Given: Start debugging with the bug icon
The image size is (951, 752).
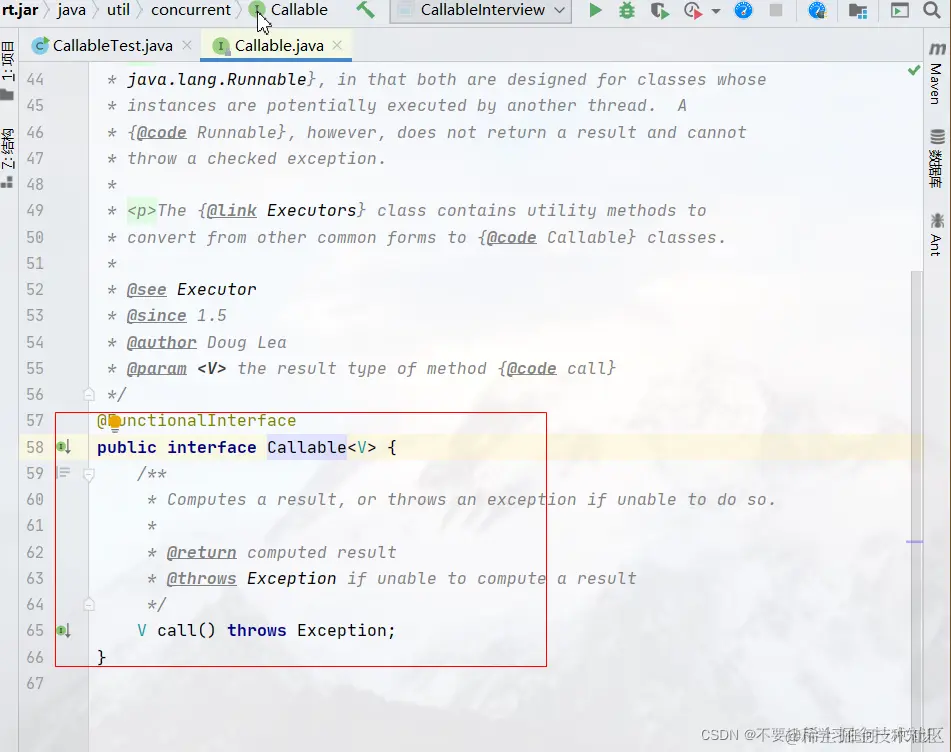Looking at the screenshot, I should coord(627,10).
